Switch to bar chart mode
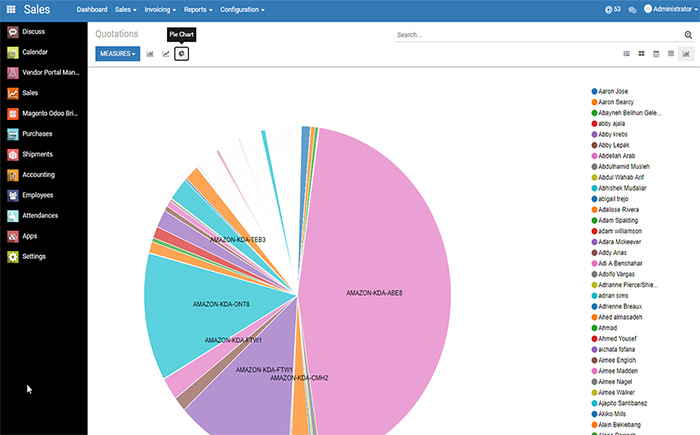 coord(150,54)
